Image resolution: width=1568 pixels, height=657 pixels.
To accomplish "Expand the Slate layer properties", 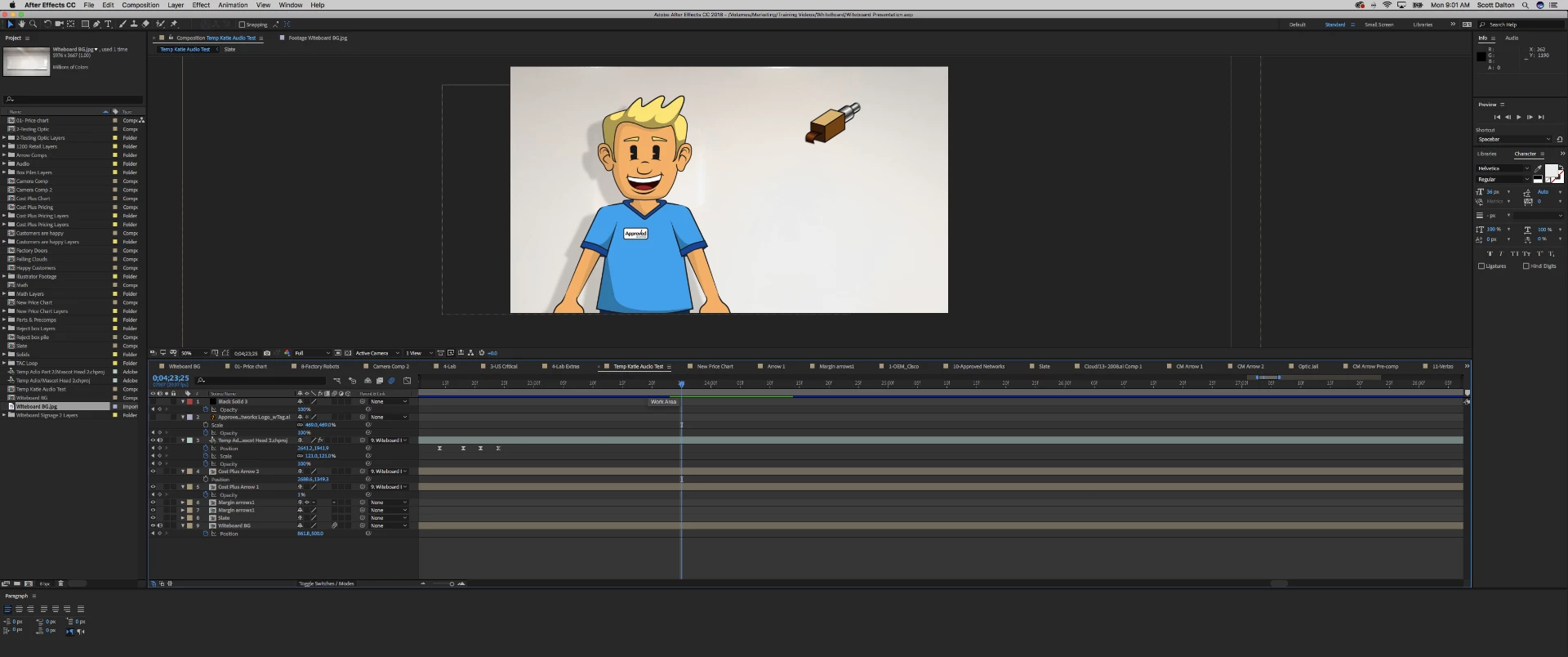I will pos(182,518).
